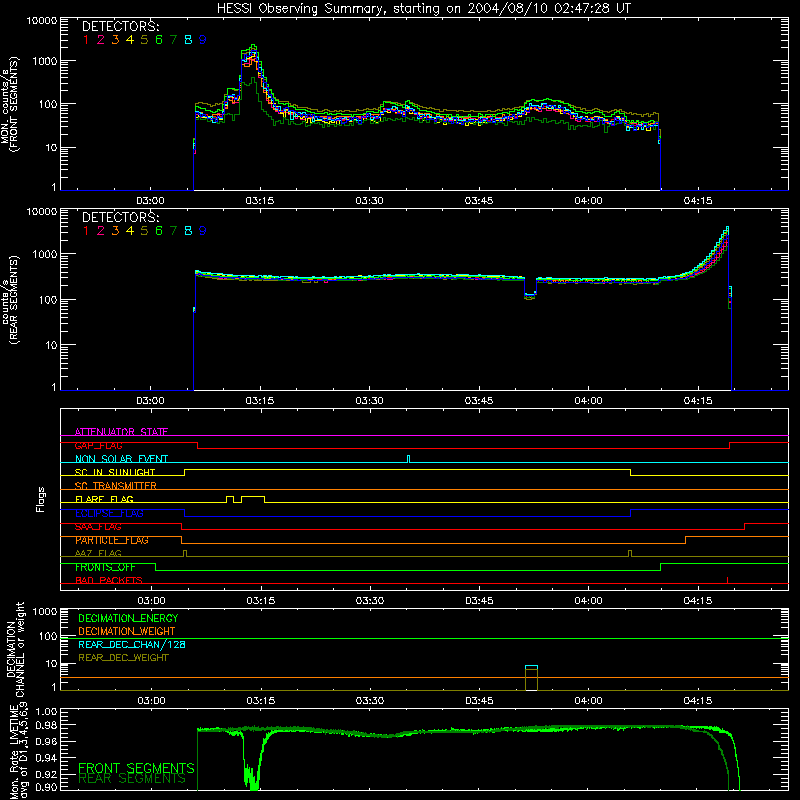Screen dimensions: 800x800
Task: Select detector 9 in the rear segments legend
Action: point(203,231)
